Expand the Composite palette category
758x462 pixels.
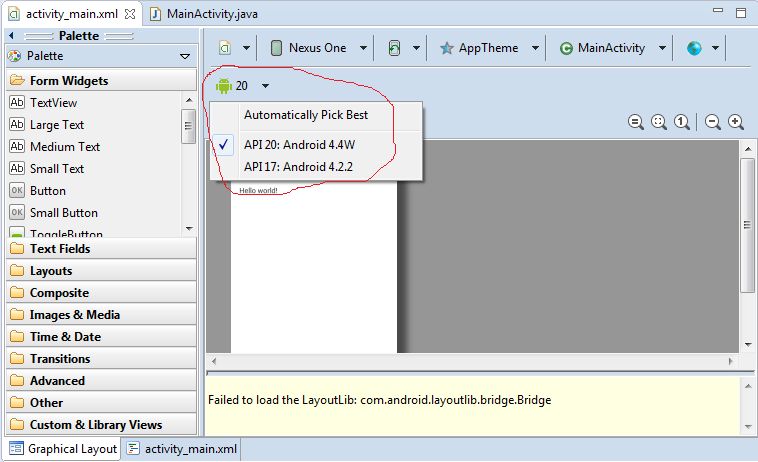[102, 293]
